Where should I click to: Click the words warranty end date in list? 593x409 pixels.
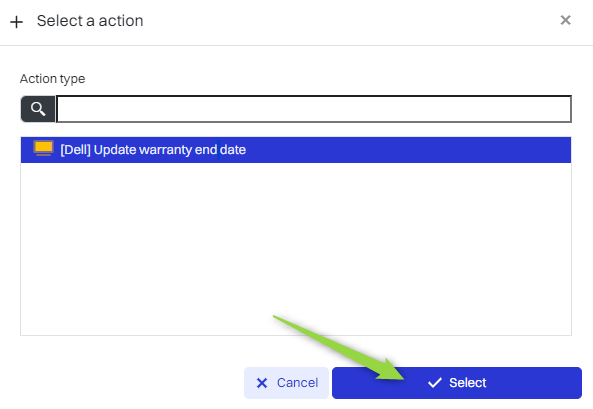pos(192,150)
